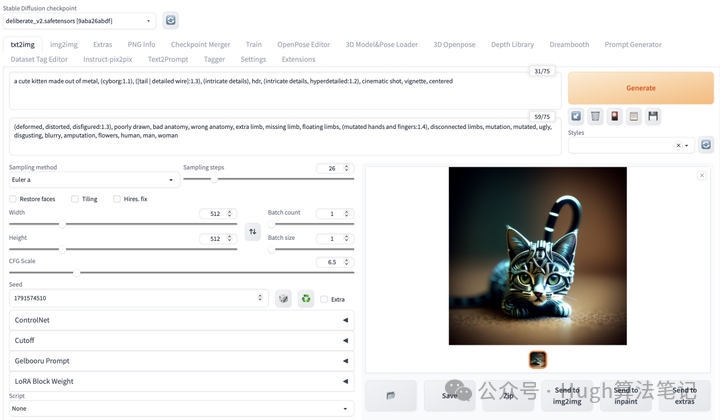The image size is (720, 420).
Task: Check the Extra seed option
Action: click(x=324, y=299)
